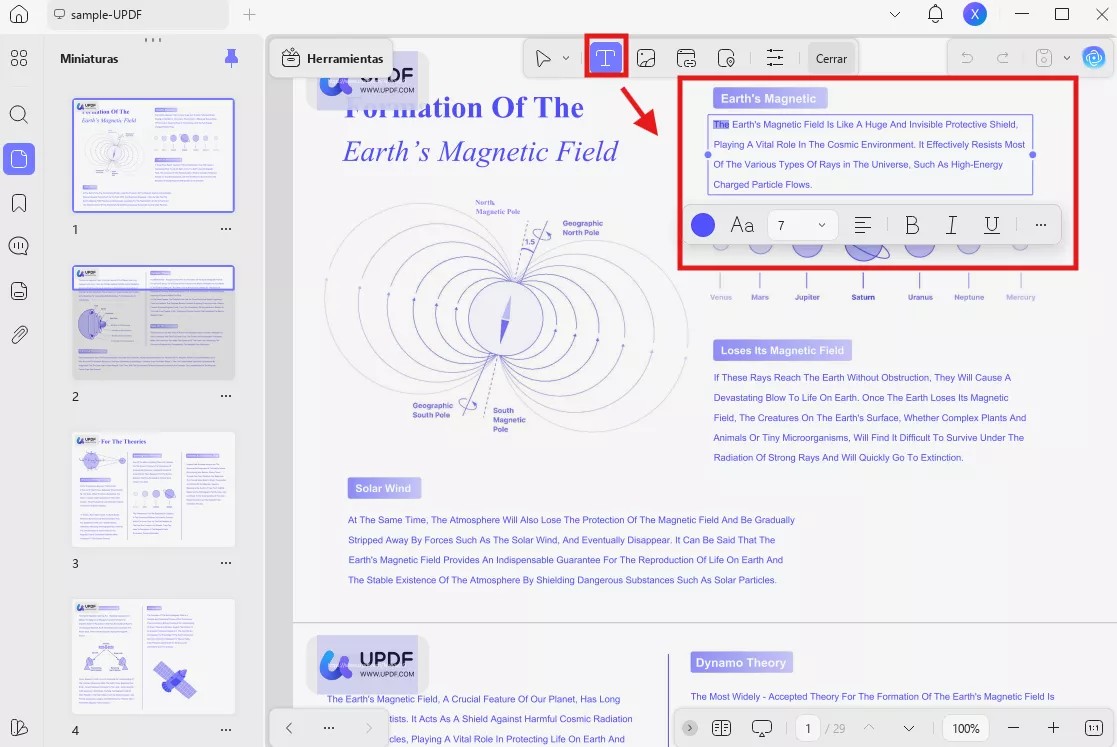The width and height of the screenshot is (1117, 747).
Task: Open more text formatting options
Action: [x=1041, y=225]
